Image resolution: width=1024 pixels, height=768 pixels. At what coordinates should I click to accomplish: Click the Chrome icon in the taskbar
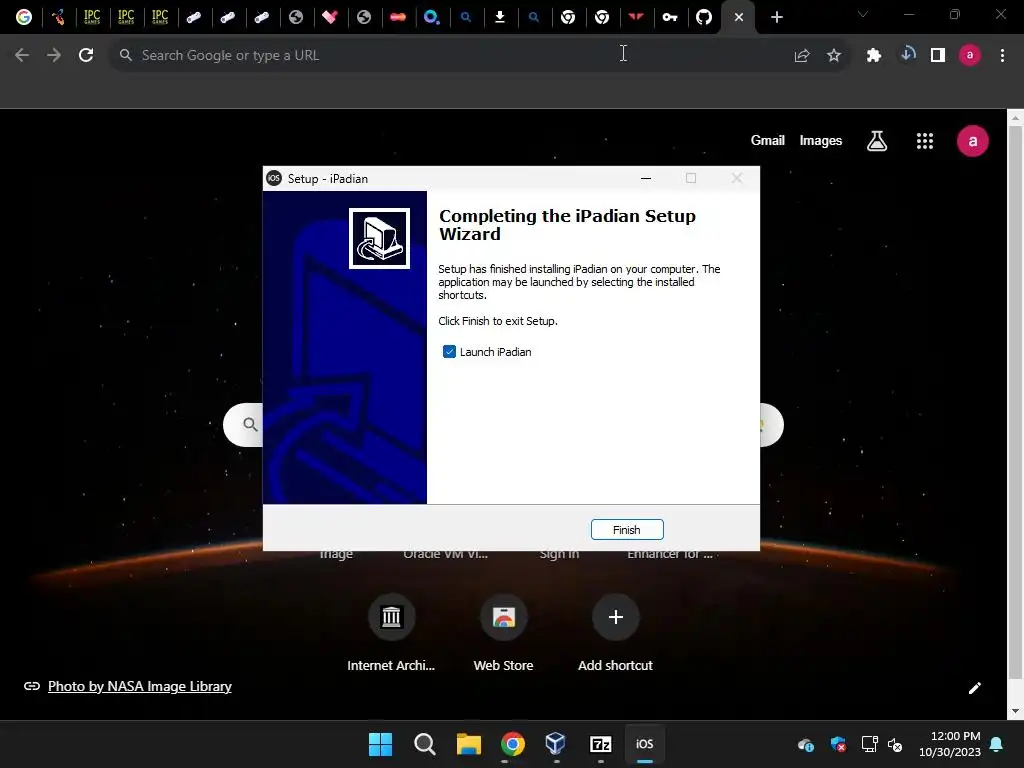(513, 744)
